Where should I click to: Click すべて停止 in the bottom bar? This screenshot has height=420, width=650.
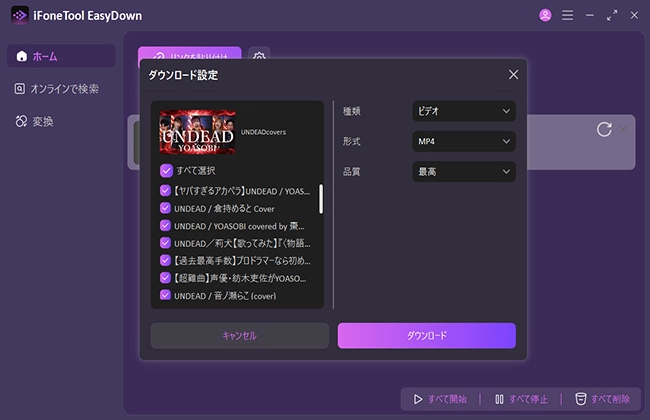coord(521,399)
